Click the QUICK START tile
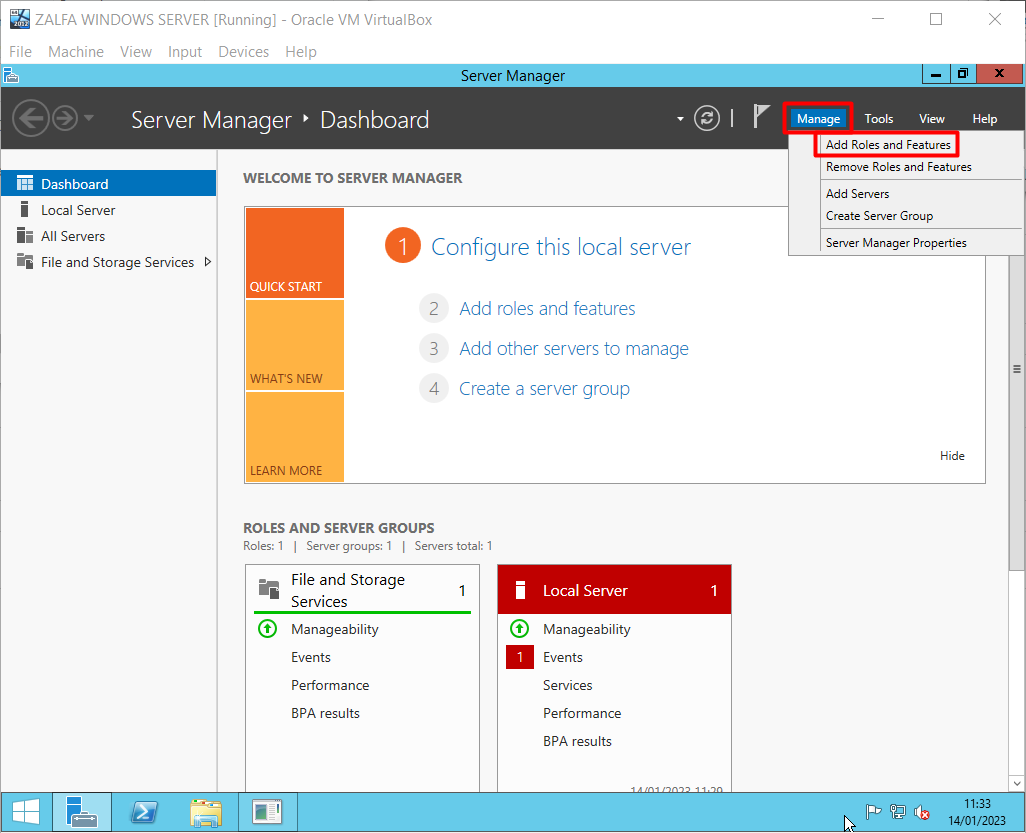This screenshot has height=833, width=1026. click(294, 253)
